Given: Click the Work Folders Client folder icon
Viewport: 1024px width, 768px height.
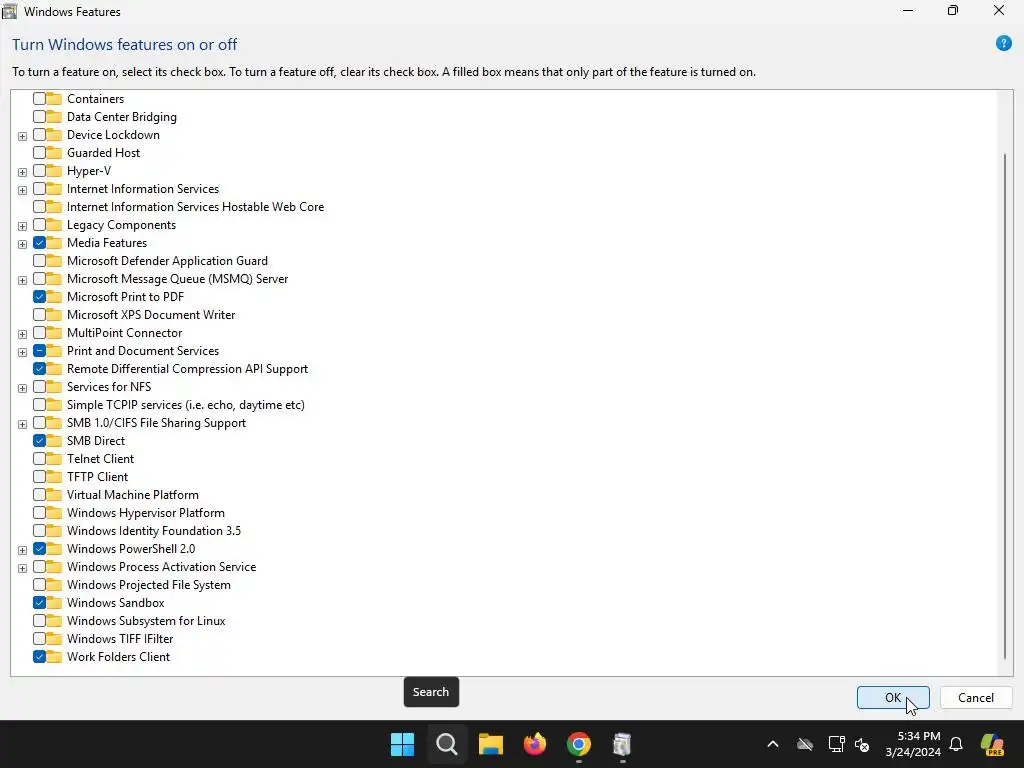Looking at the screenshot, I should point(54,656).
